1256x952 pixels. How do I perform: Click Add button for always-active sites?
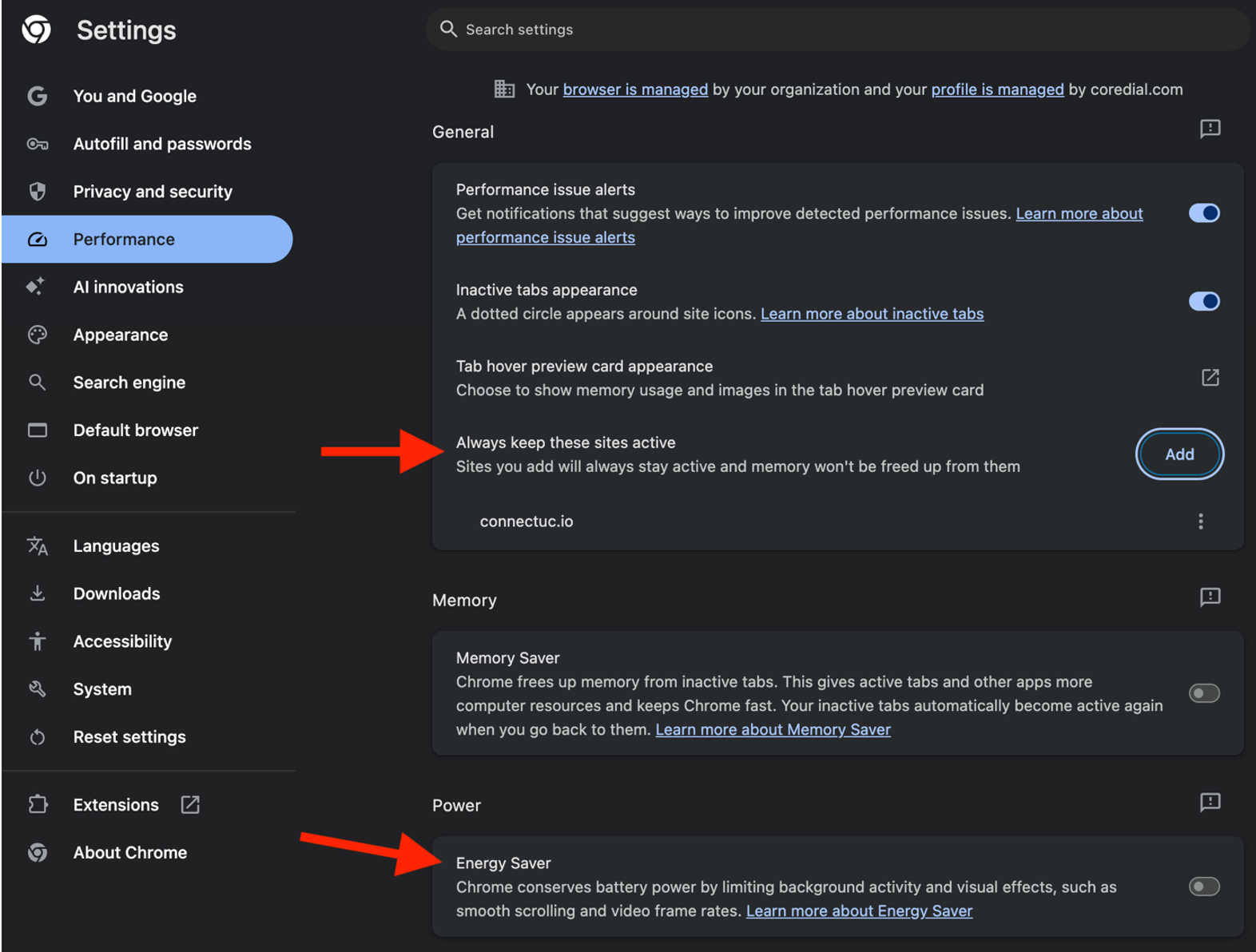[x=1179, y=454]
